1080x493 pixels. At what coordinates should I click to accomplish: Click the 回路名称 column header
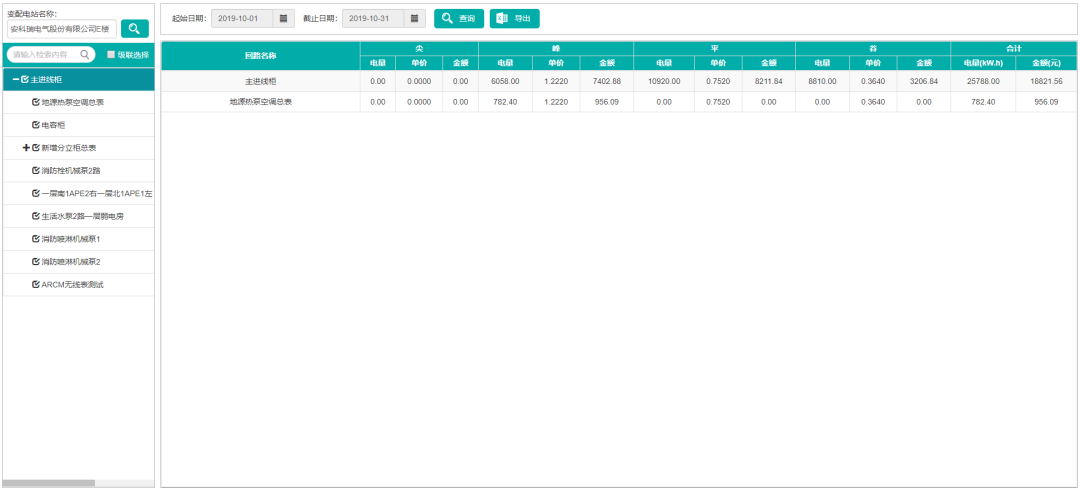[260, 55]
